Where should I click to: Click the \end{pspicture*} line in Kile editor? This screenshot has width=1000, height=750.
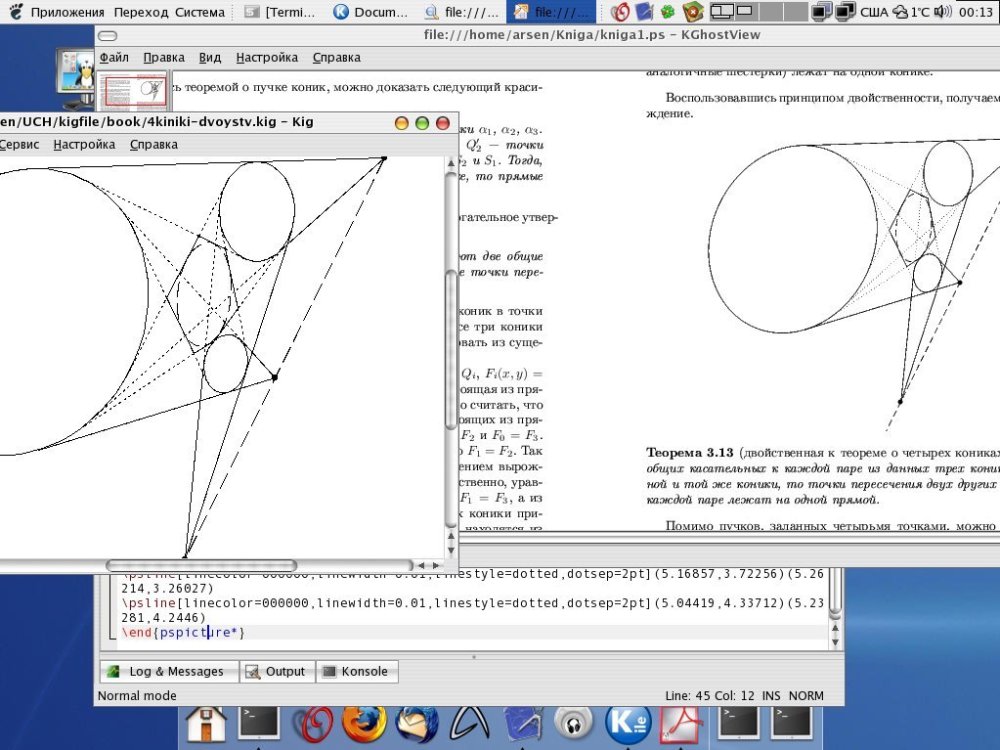pyautogui.click(x=183, y=633)
